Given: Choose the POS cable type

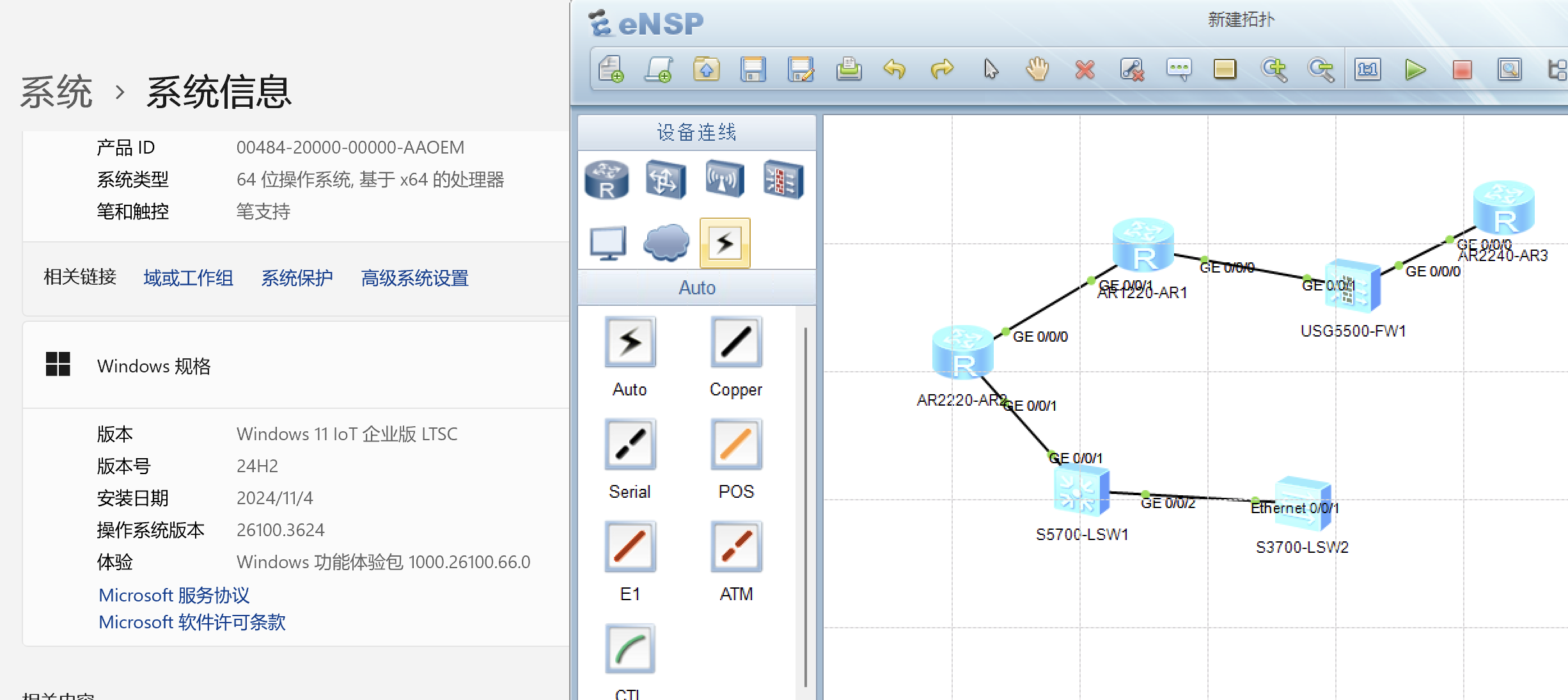Looking at the screenshot, I should coord(737,444).
